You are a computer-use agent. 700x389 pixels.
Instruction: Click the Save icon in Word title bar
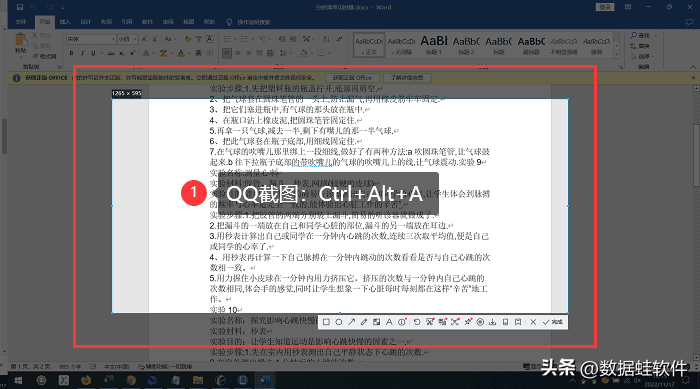(20, 7)
